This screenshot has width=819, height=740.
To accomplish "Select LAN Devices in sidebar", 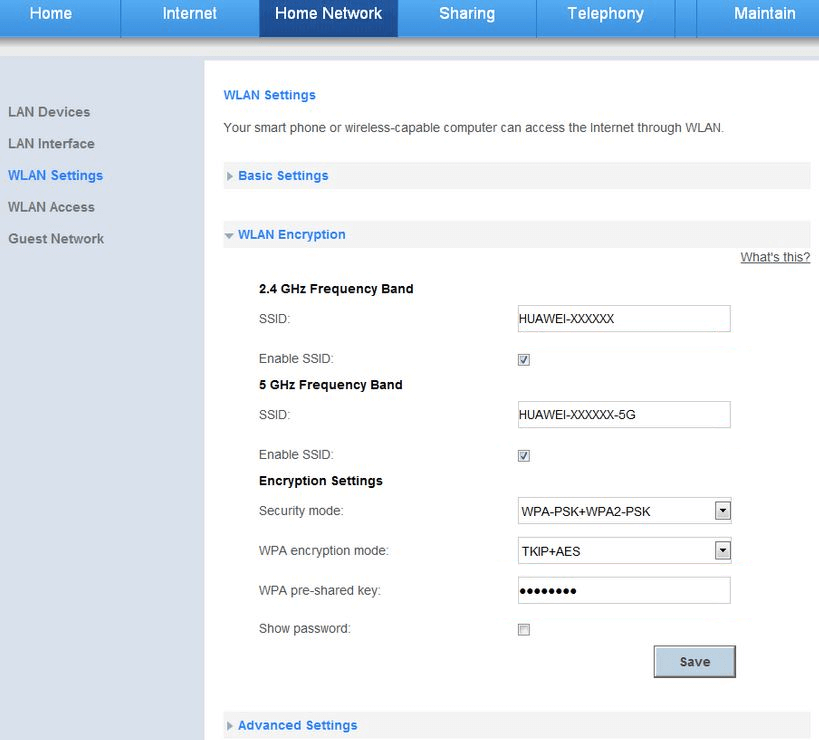I will coord(49,112).
